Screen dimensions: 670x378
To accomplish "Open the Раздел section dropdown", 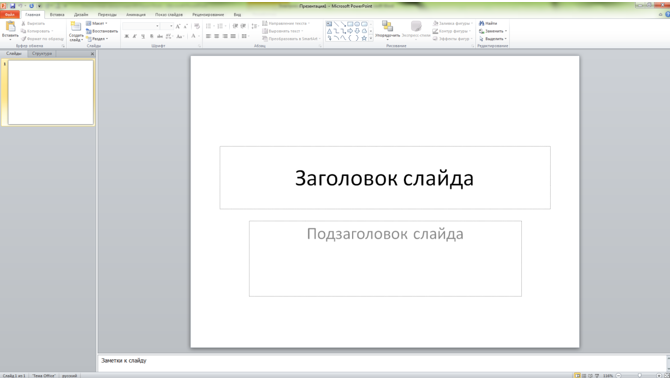I will (97, 39).
